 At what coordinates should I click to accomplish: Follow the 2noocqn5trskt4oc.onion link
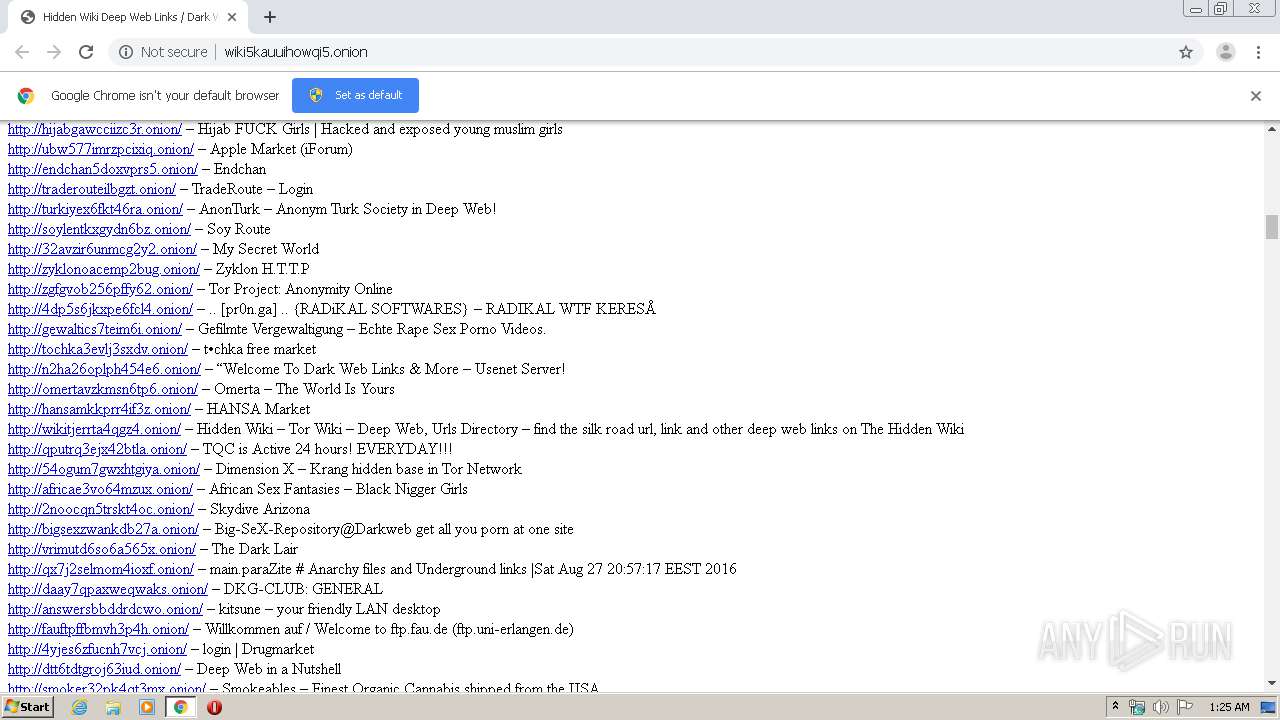(x=101, y=509)
